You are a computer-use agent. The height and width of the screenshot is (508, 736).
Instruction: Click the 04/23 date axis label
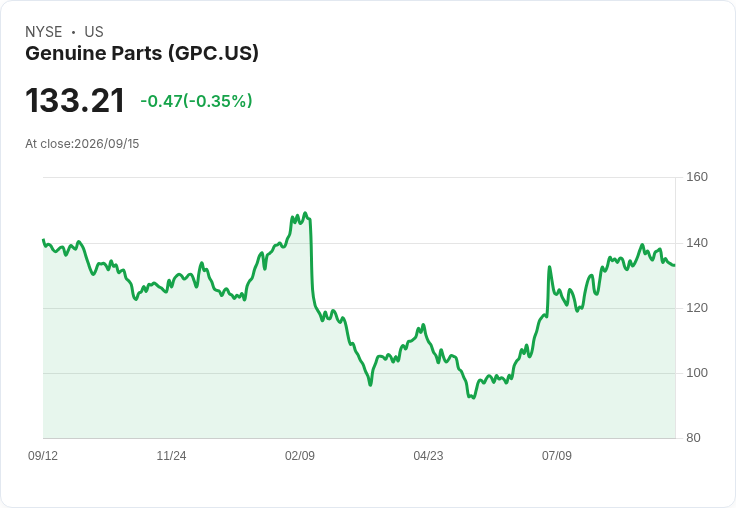tap(428, 455)
